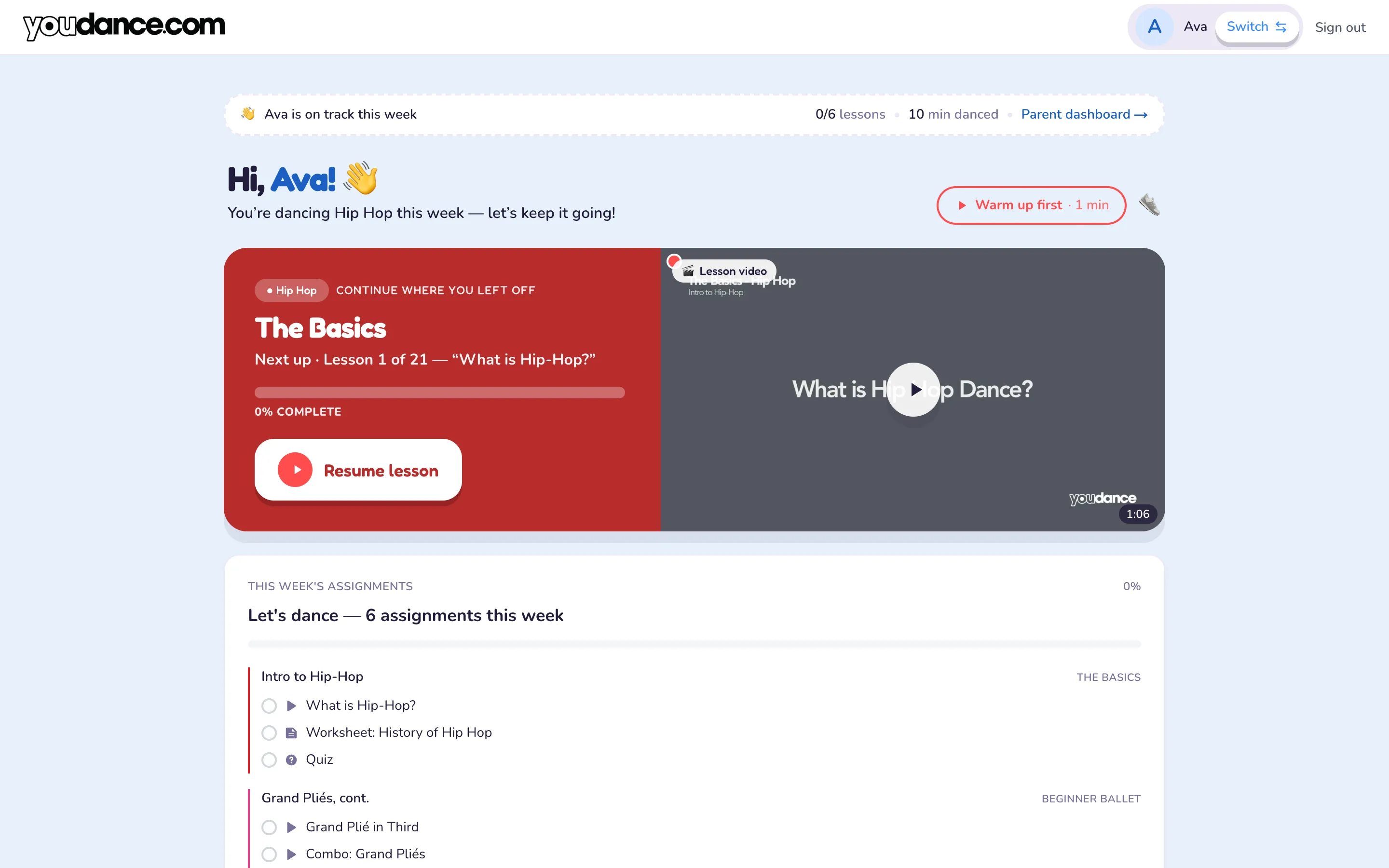Click the waving hand icon in banner
The image size is (1389, 868).
248,114
